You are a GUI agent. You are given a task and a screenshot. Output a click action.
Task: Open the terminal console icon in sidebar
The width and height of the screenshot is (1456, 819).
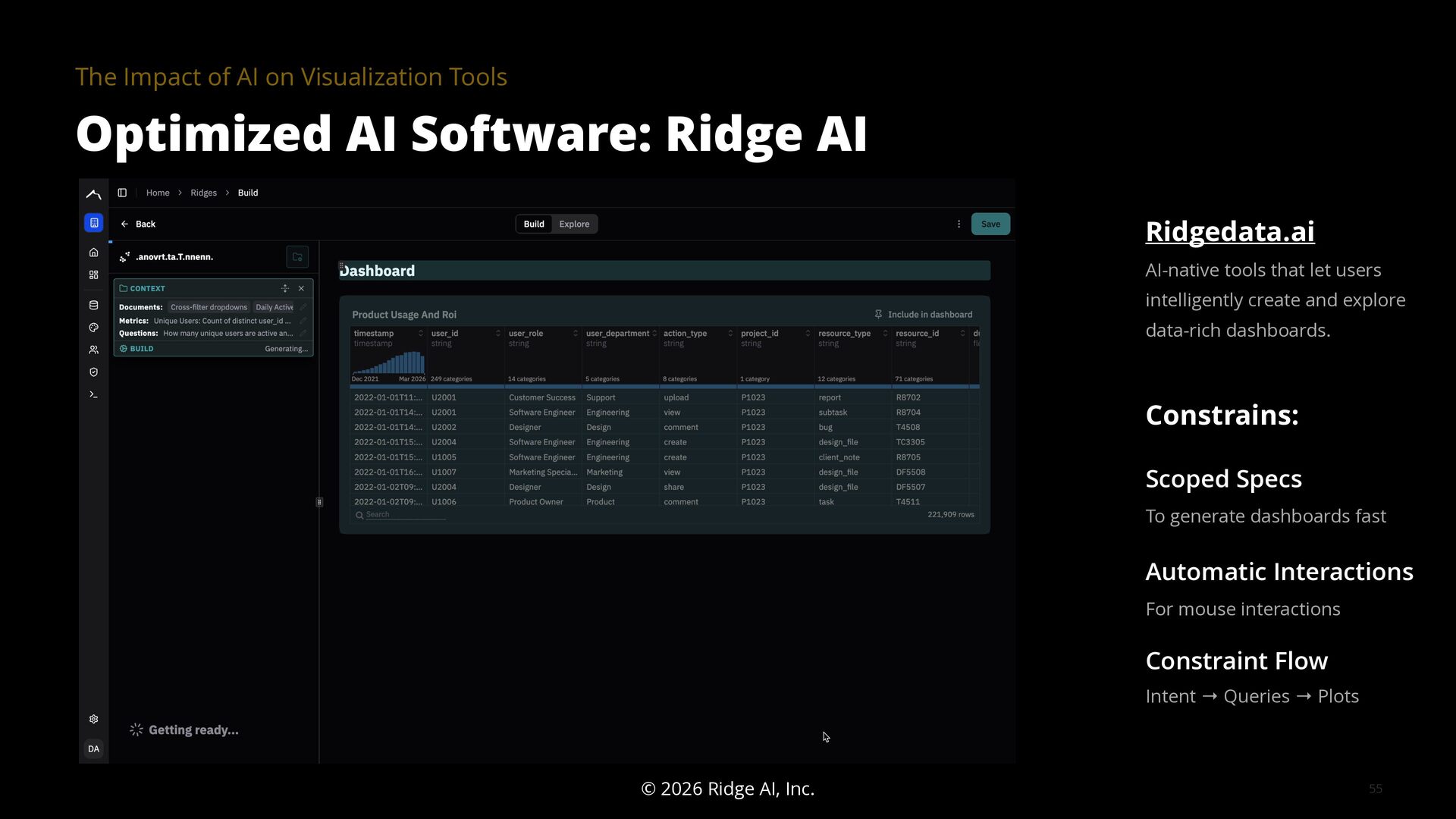pyautogui.click(x=93, y=394)
